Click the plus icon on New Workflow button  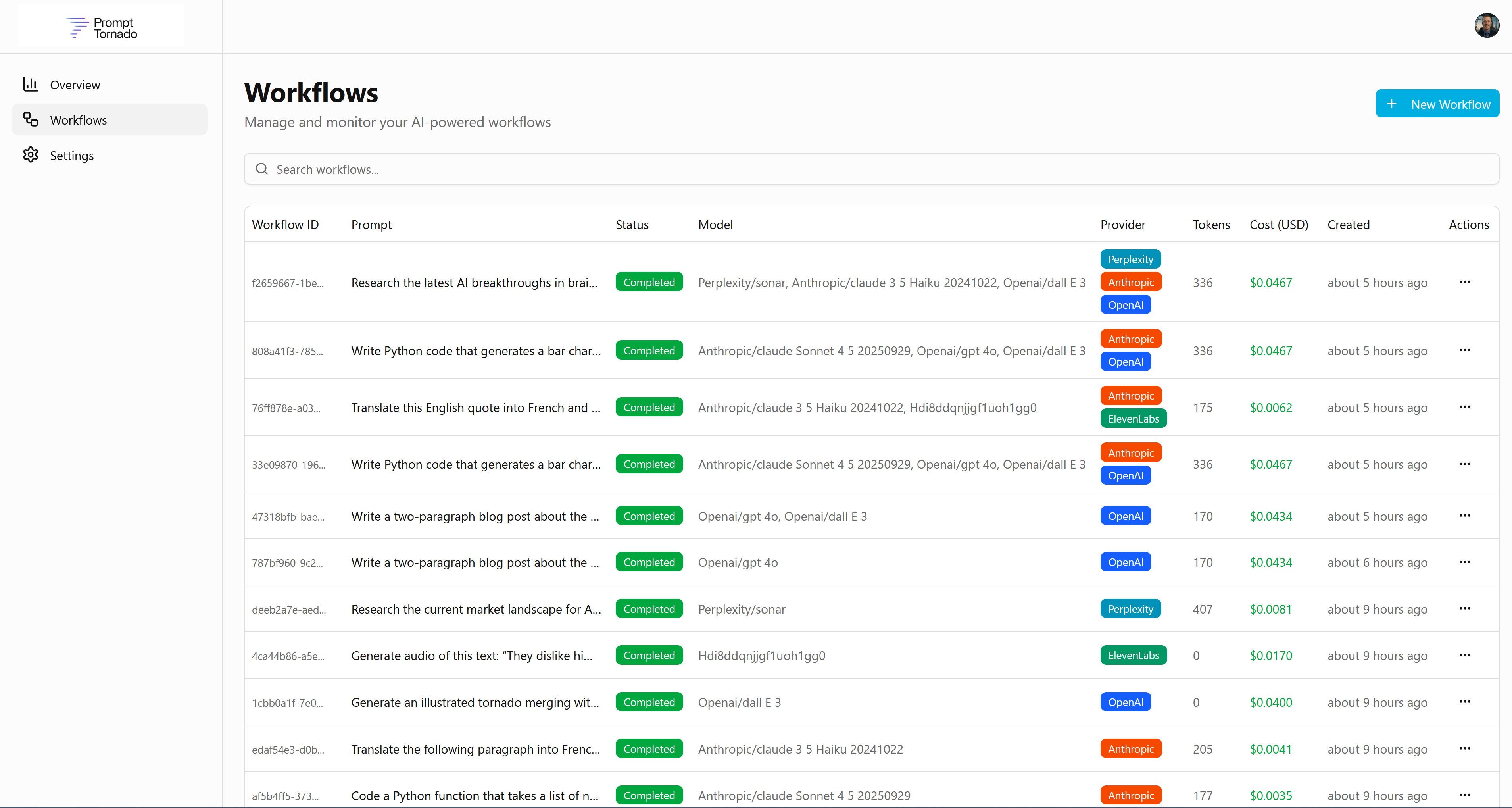1391,104
